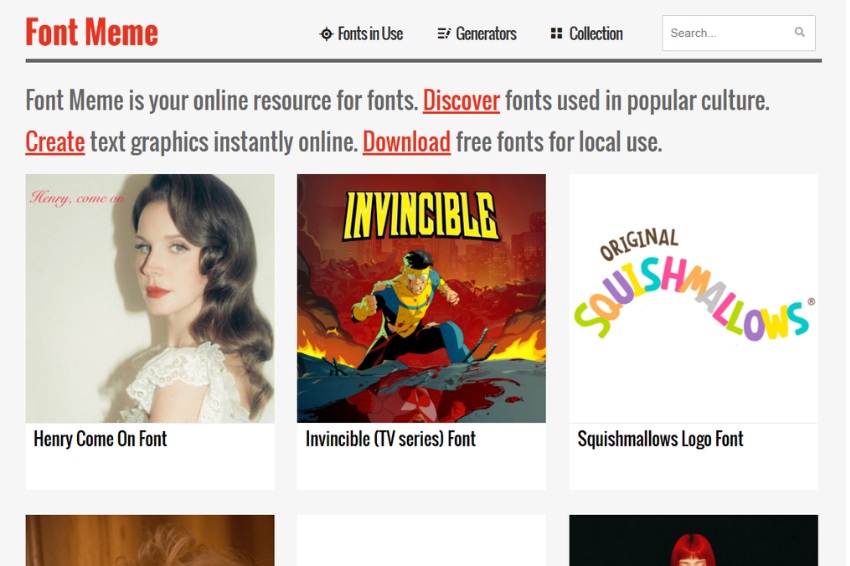
Task: Follow the Discover link
Action: pyautogui.click(x=461, y=100)
